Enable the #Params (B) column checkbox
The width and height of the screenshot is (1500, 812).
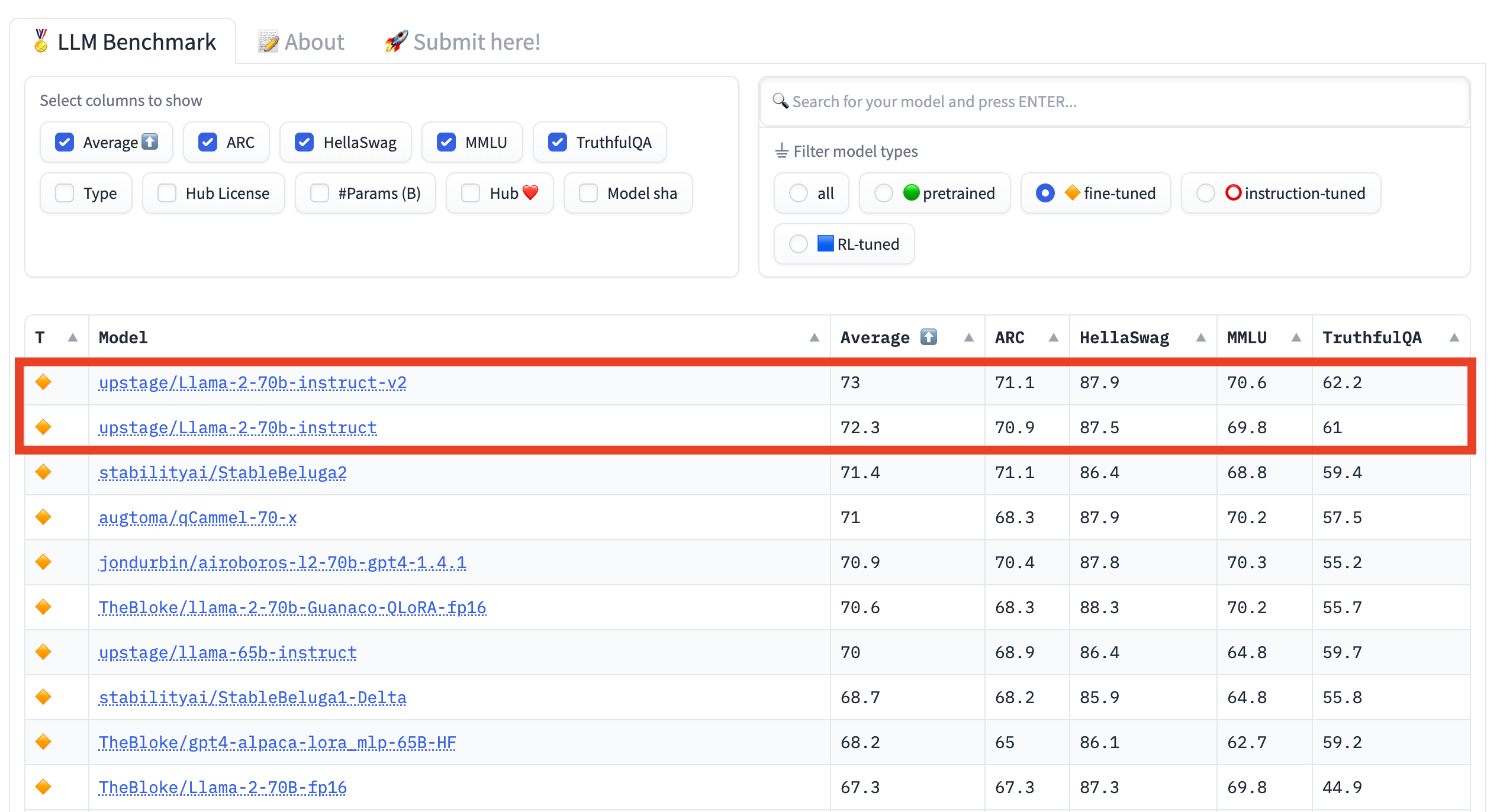(320, 193)
